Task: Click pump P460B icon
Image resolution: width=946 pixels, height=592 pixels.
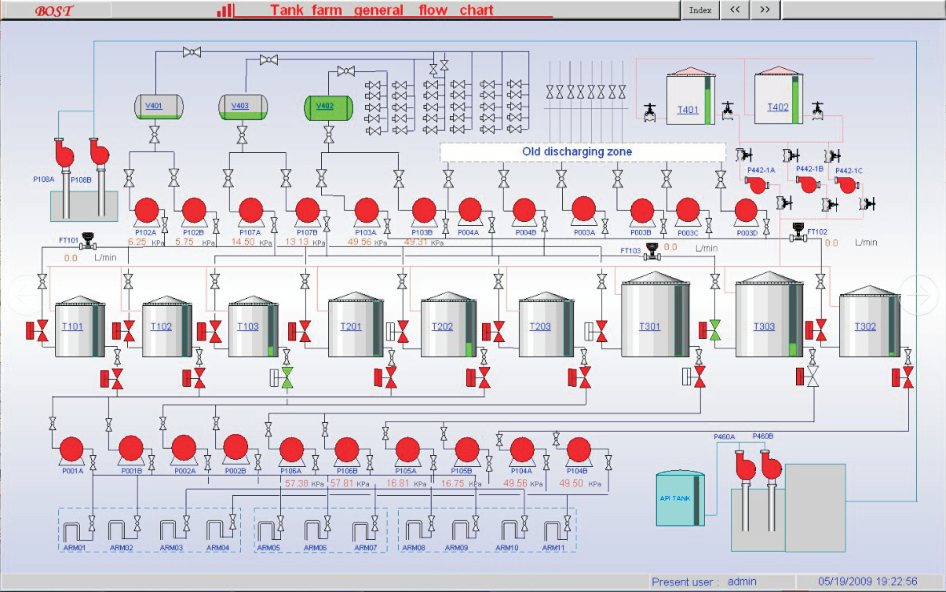Action: click(770, 466)
